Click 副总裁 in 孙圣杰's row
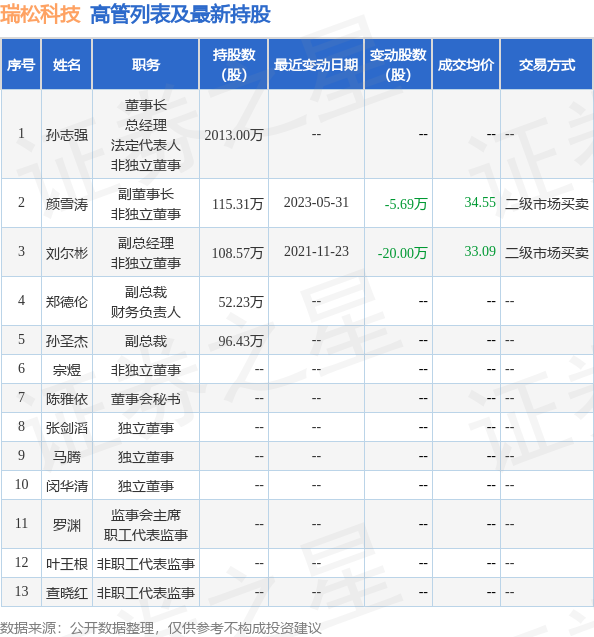The width and height of the screenshot is (594, 637). 146,341
